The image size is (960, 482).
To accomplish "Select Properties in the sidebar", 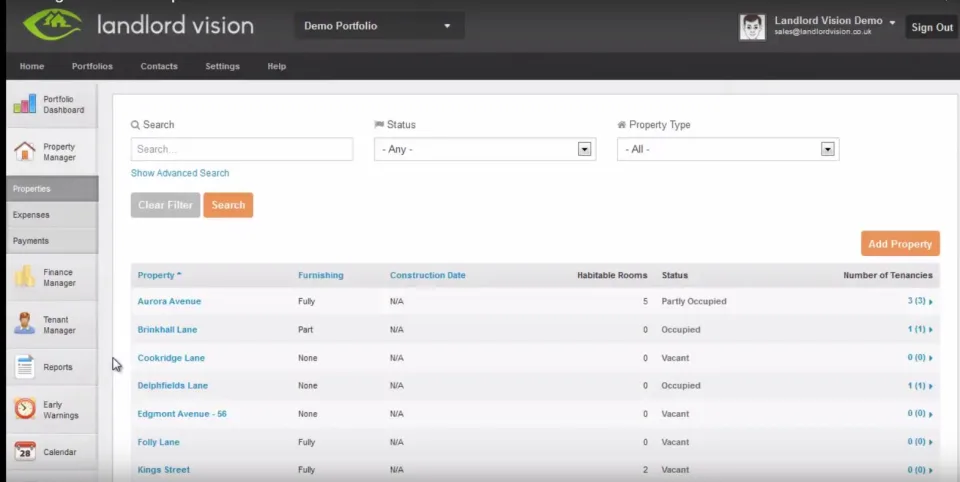I will pos(52,189).
